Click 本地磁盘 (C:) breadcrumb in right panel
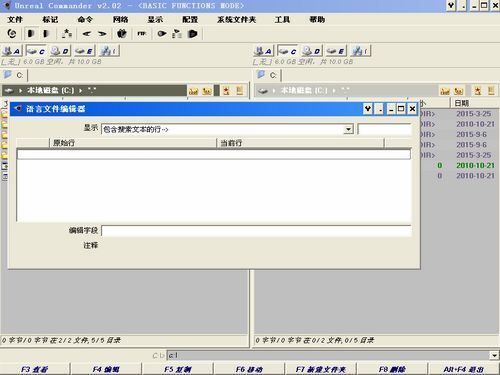The image size is (500, 375). tap(304, 90)
